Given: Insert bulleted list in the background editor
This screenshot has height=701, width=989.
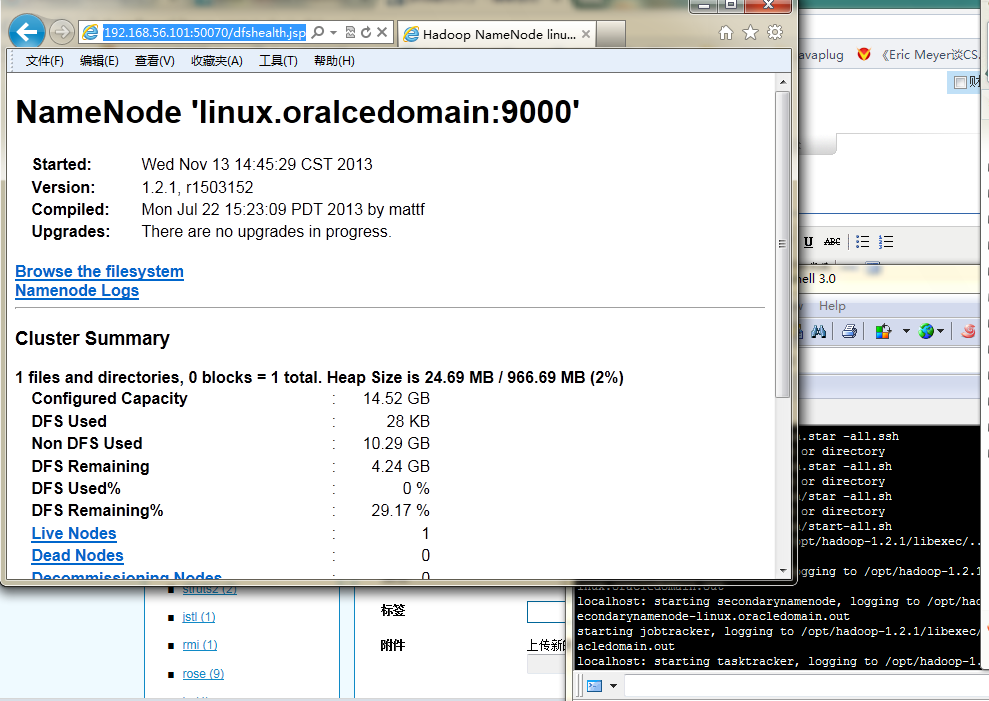Looking at the screenshot, I should 862,242.
